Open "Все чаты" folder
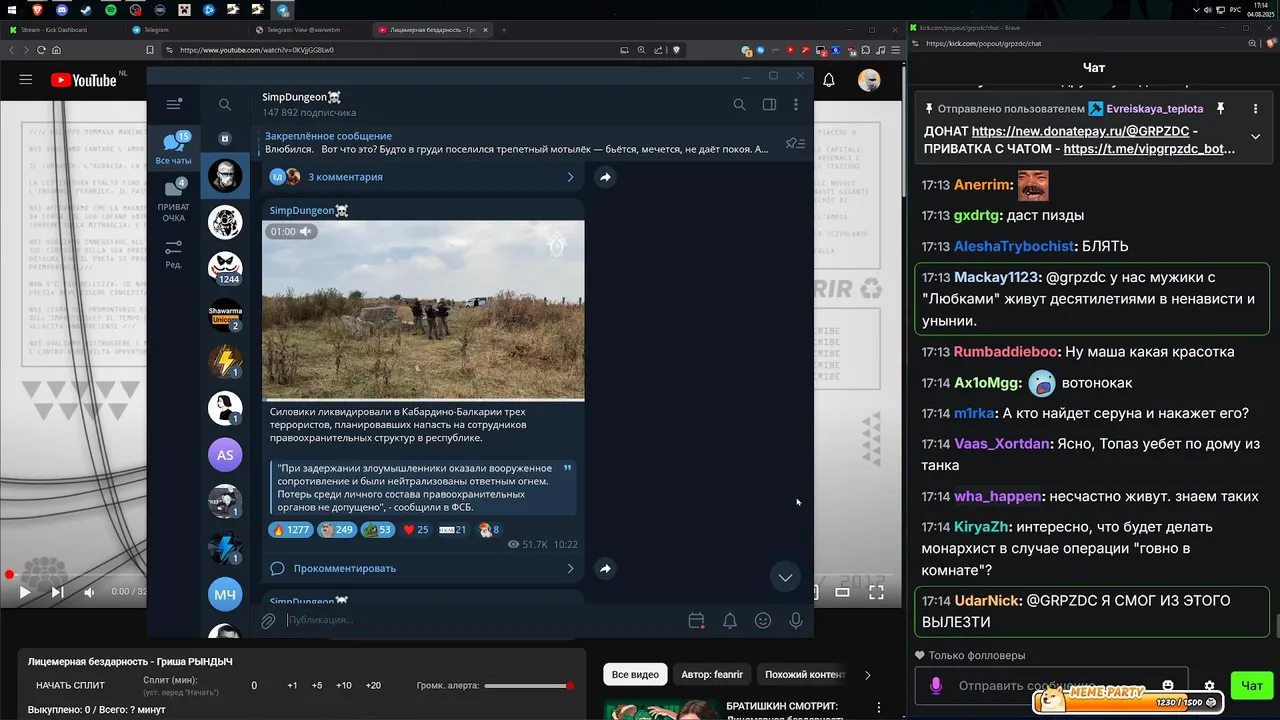The height and width of the screenshot is (720, 1280). [174, 149]
